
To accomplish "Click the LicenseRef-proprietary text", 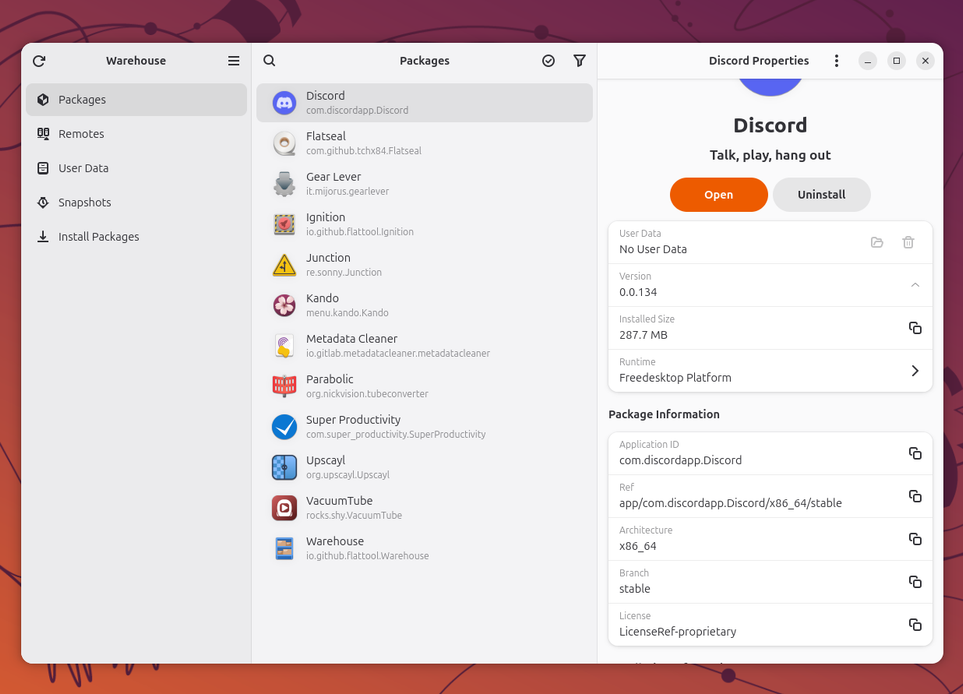I will [x=677, y=632].
